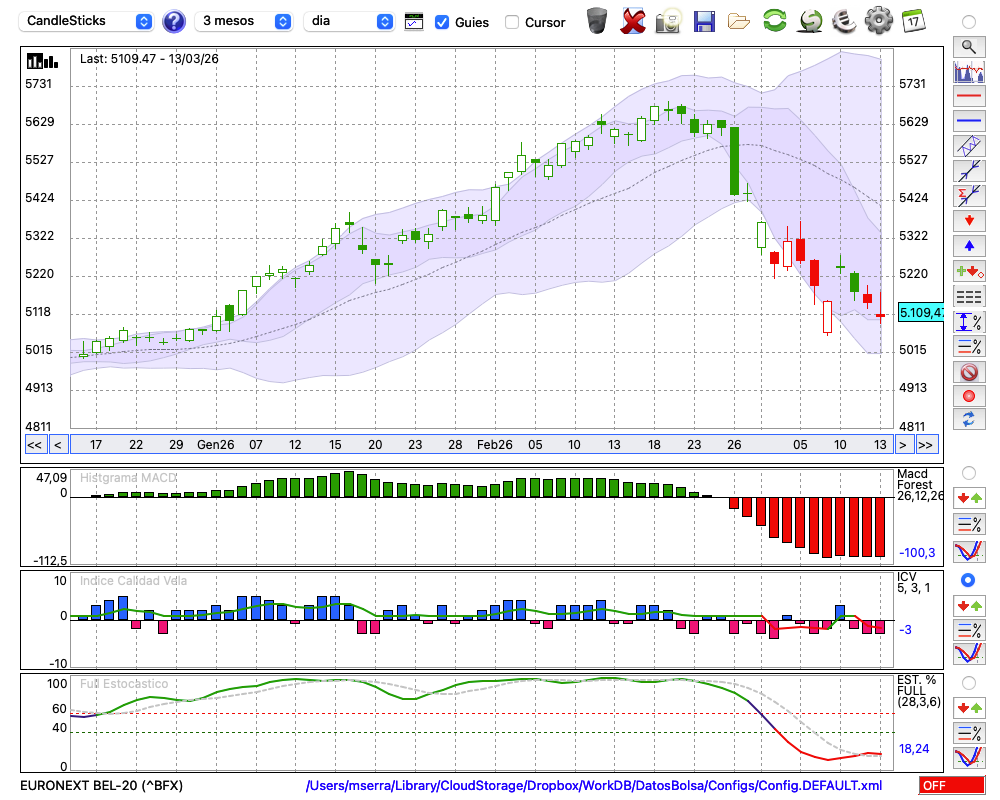Click the blue question mark help icon
Image resolution: width=1000 pixels, height=800 pixels.
pos(173,22)
